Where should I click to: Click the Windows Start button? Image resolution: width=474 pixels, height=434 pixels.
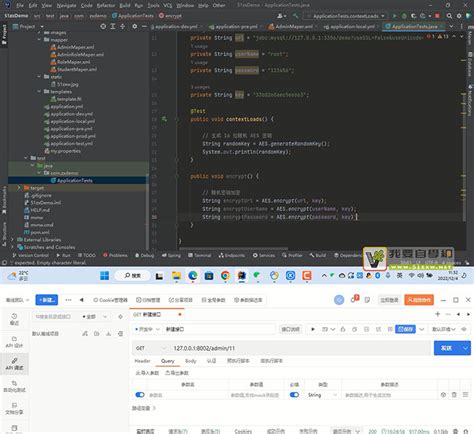coord(105,276)
